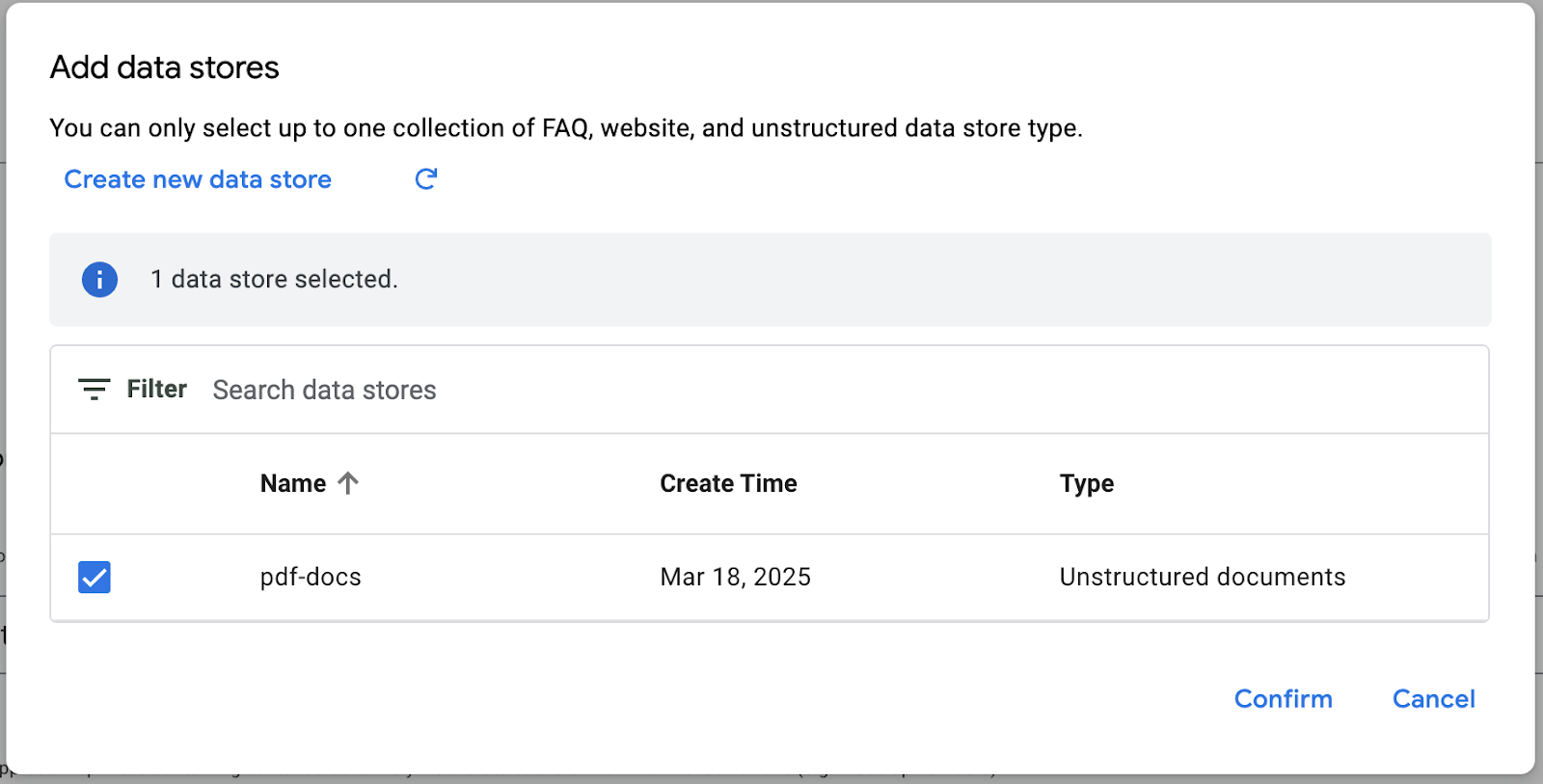Select the pdf-docs data store name
This screenshot has width=1543, height=784.
[x=311, y=577]
